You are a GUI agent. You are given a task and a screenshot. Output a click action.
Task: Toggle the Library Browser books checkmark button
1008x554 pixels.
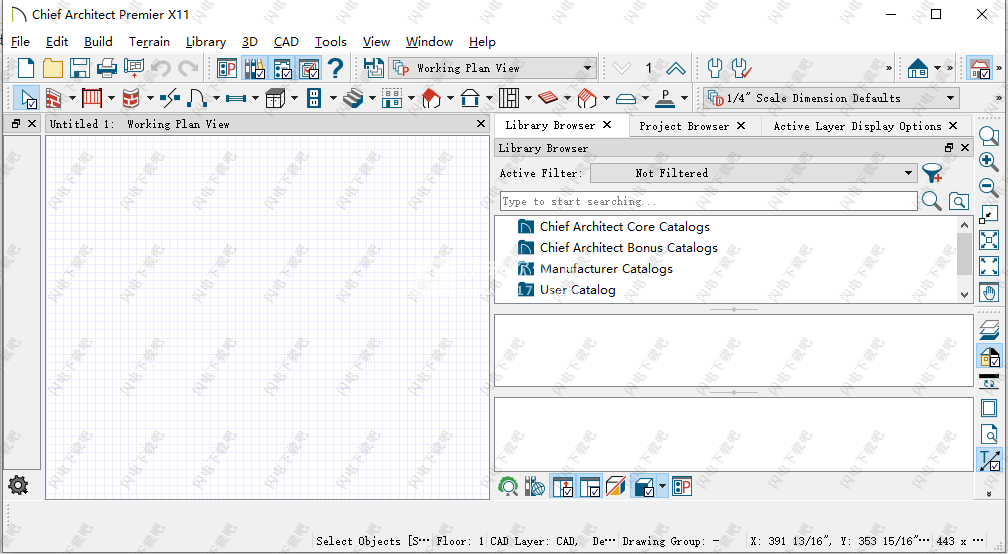(254, 68)
